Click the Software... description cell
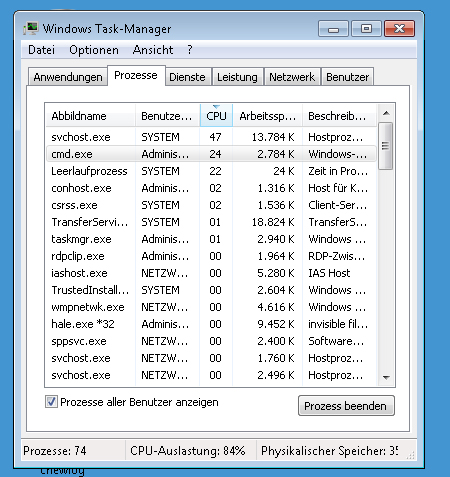Screen dimensions: 450x477 click(336, 341)
